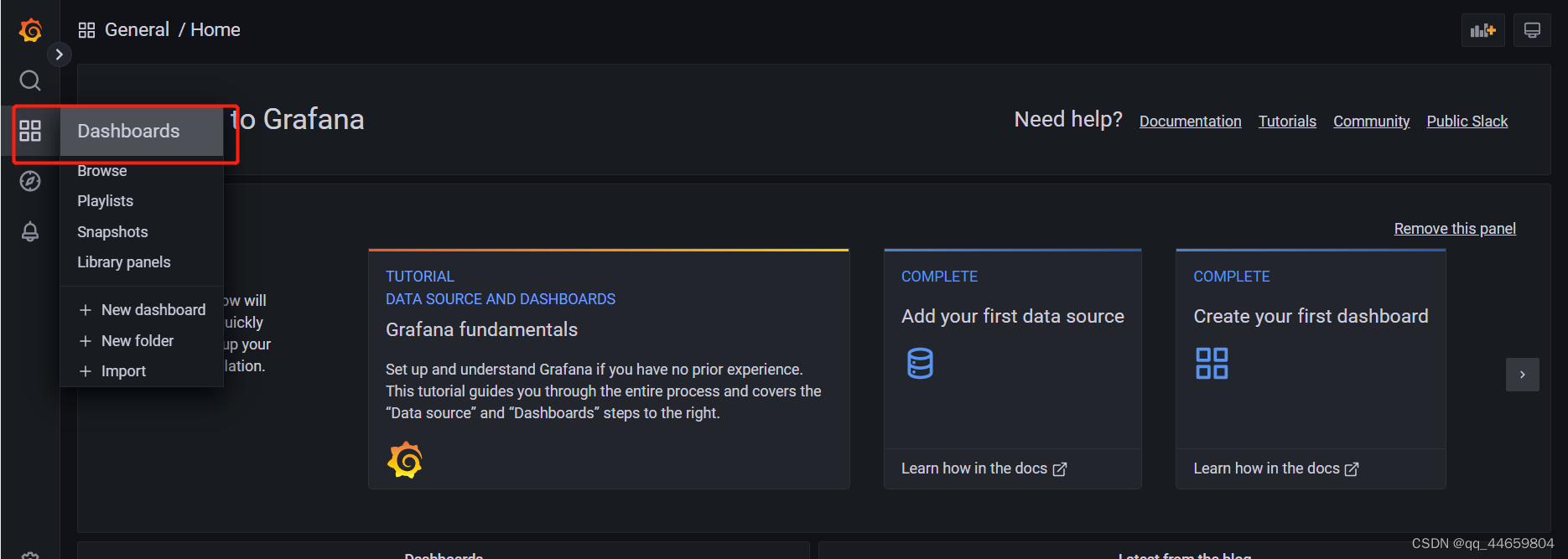Click the database icon in data source card

(x=920, y=364)
